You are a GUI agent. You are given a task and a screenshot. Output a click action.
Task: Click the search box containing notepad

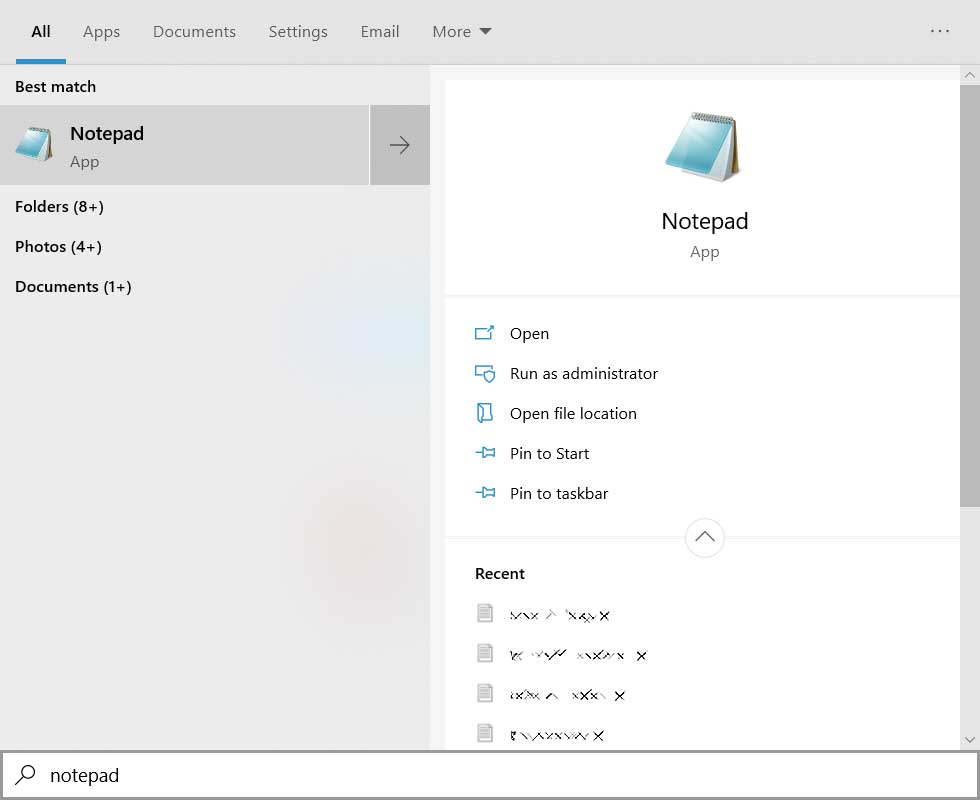pyautogui.click(x=490, y=775)
